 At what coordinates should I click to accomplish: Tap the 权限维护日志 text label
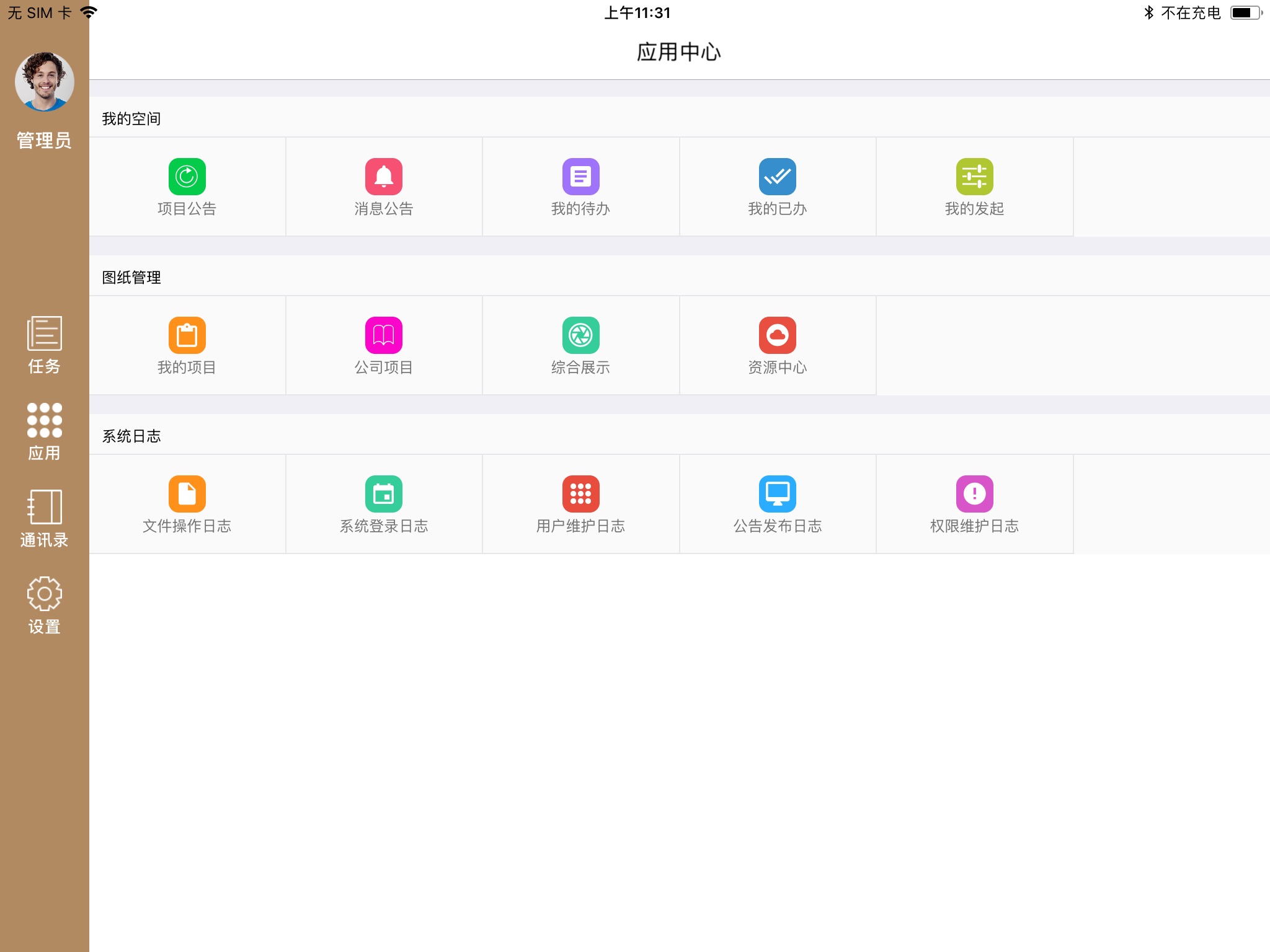pos(974,526)
